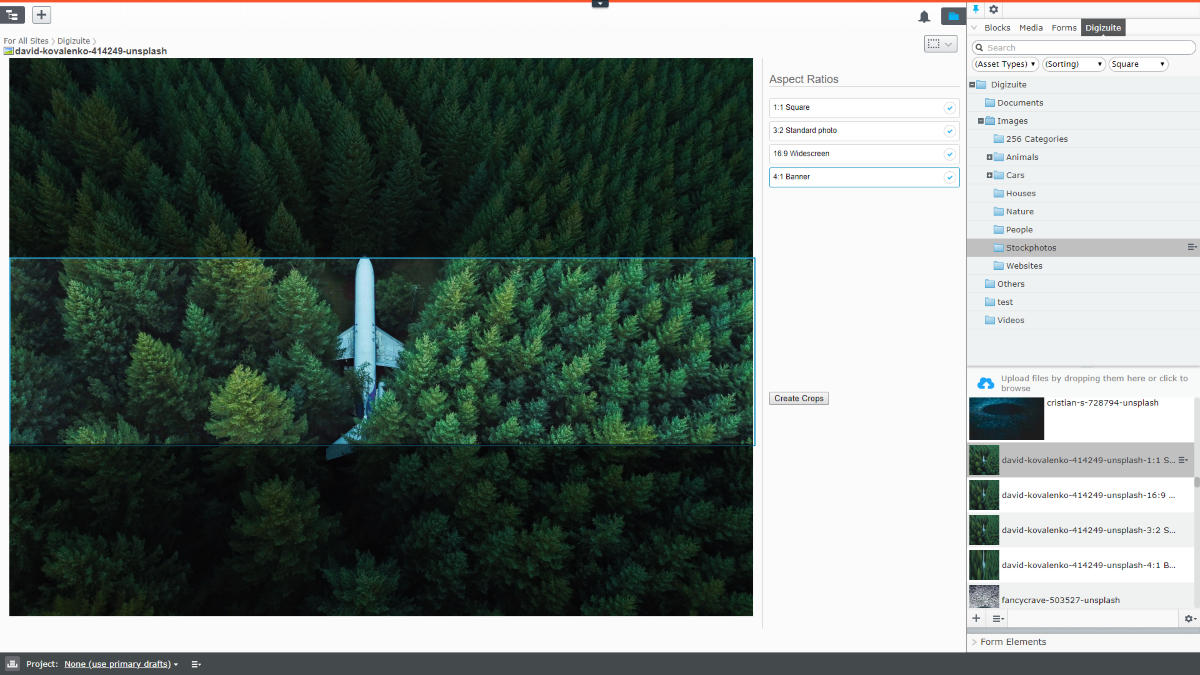
Task: Switch to the Forms tab
Action: (1064, 28)
